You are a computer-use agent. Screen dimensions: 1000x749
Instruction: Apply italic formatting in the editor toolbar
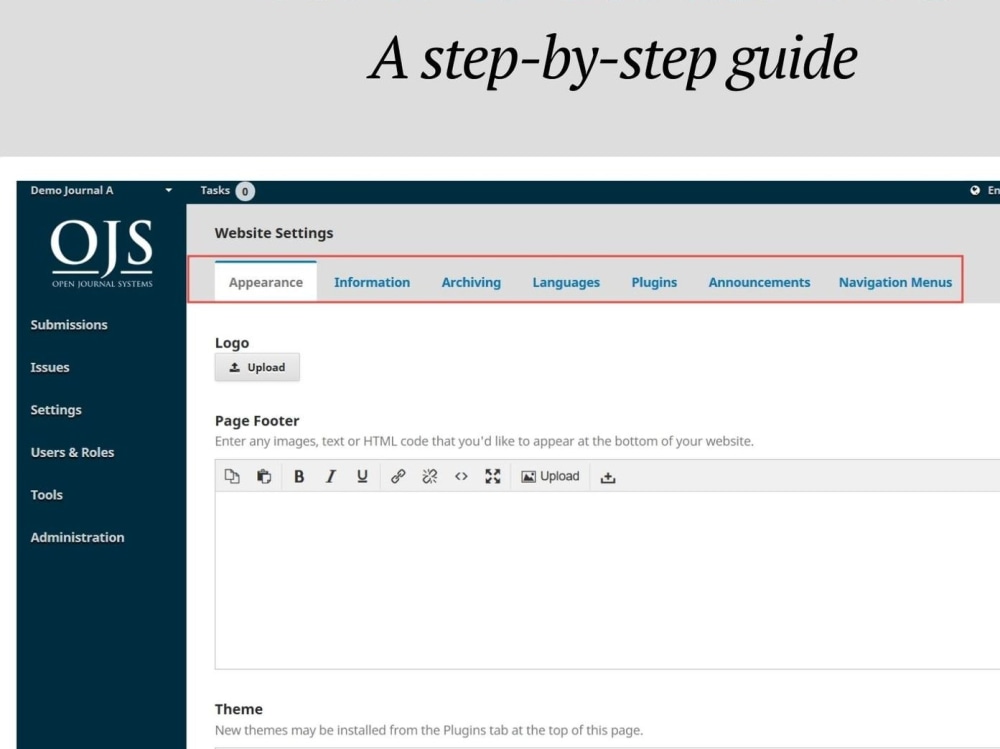pos(331,476)
